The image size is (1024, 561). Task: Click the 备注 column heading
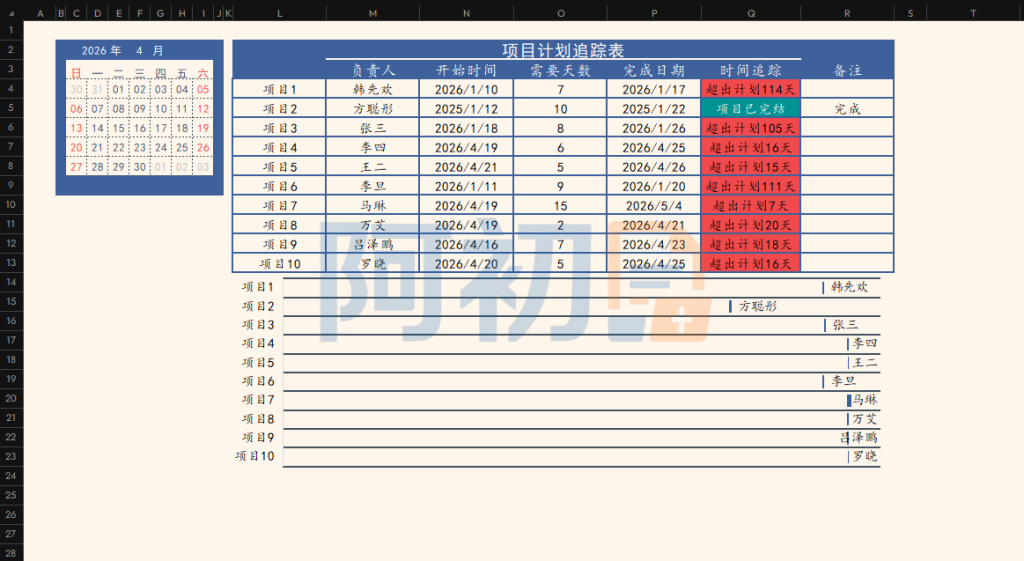pos(847,71)
